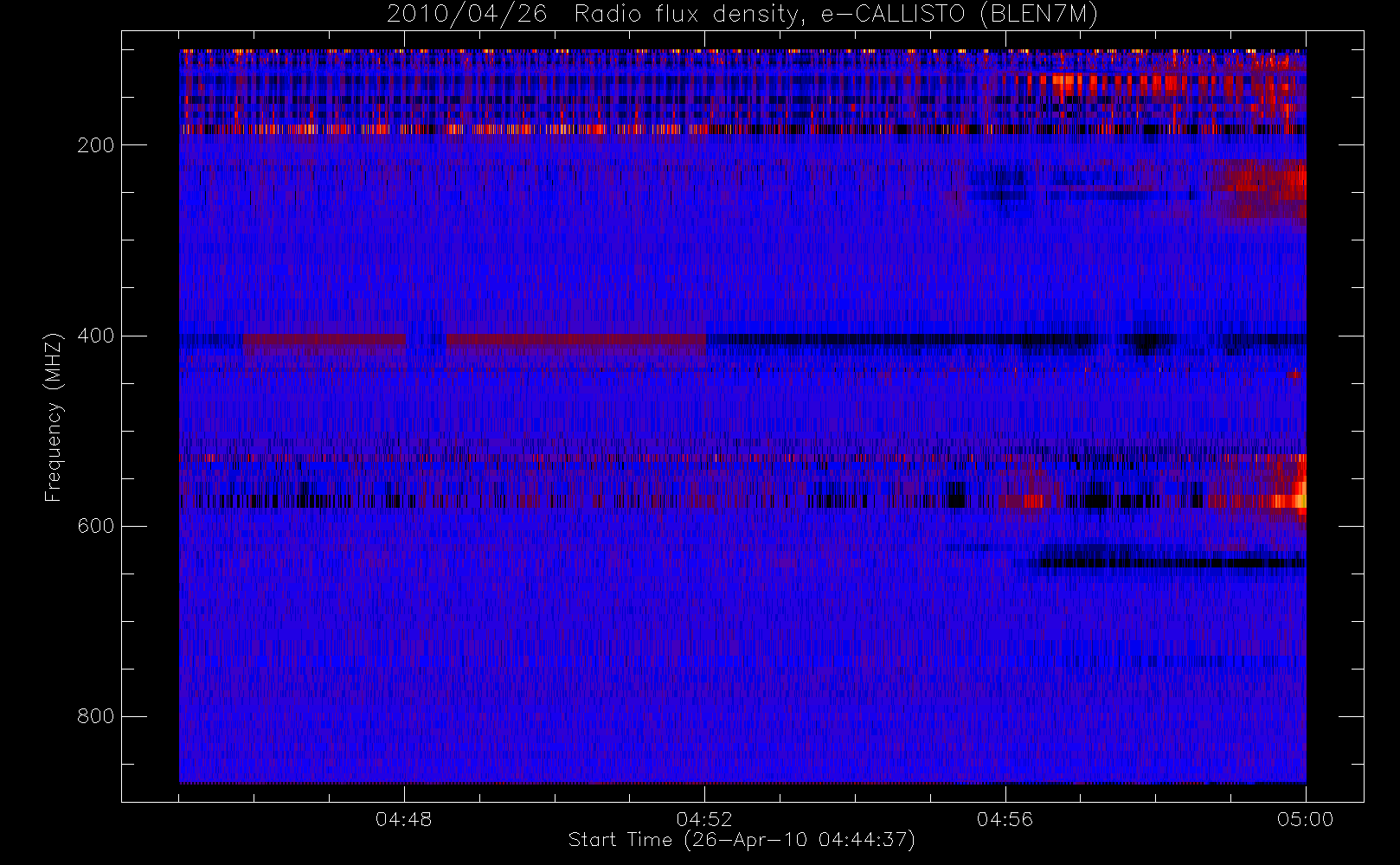Click the 400 frequency tick label

click(96, 336)
